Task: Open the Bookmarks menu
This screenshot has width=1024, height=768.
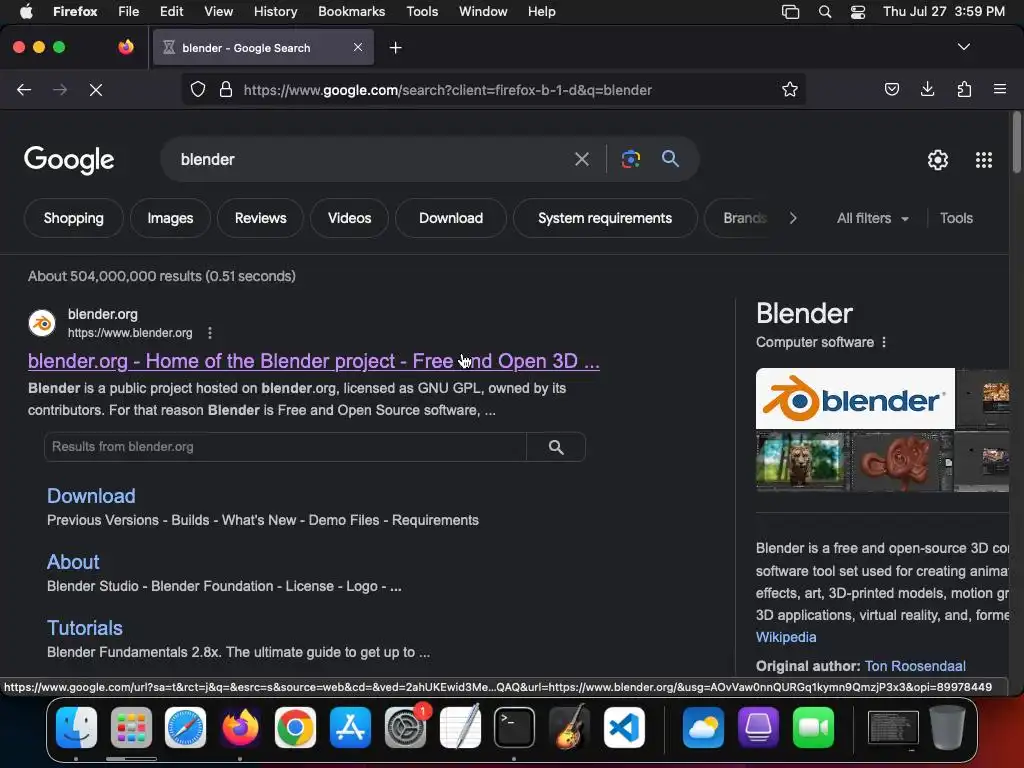Action: pyautogui.click(x=351, y=12)
